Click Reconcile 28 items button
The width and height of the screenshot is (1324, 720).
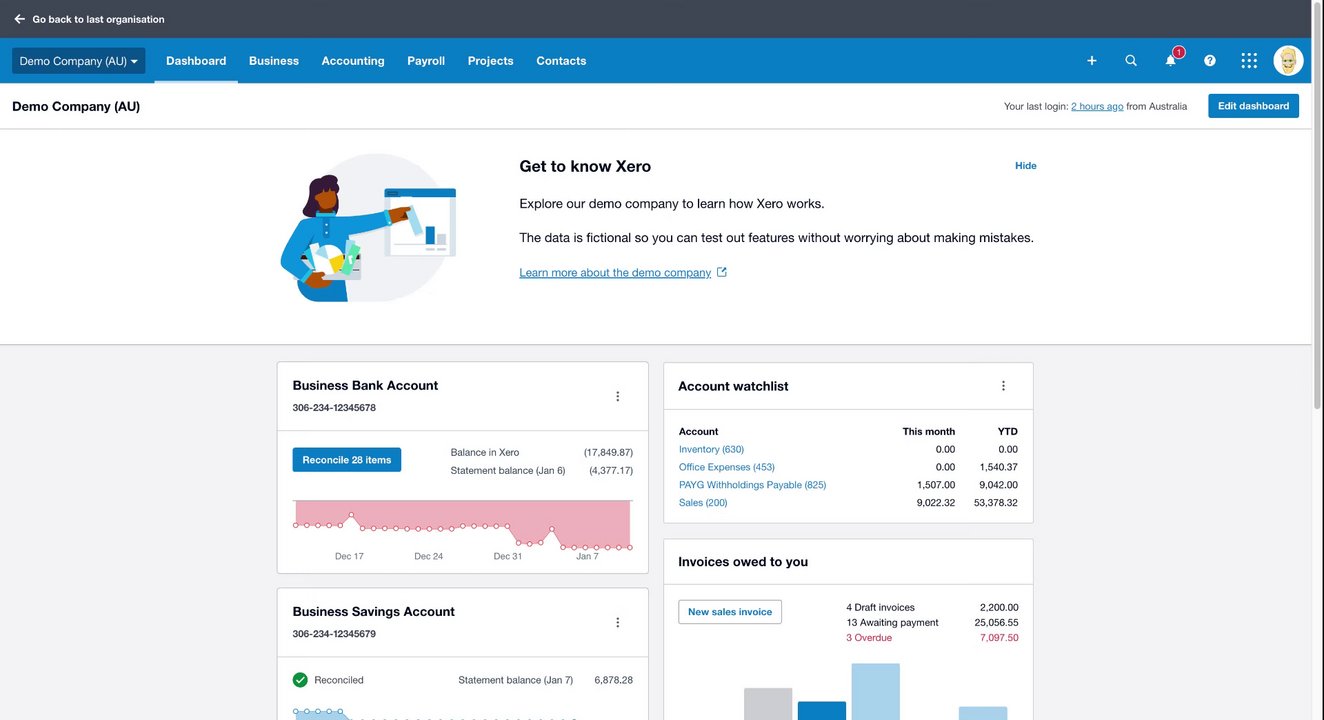pos(347,460)
